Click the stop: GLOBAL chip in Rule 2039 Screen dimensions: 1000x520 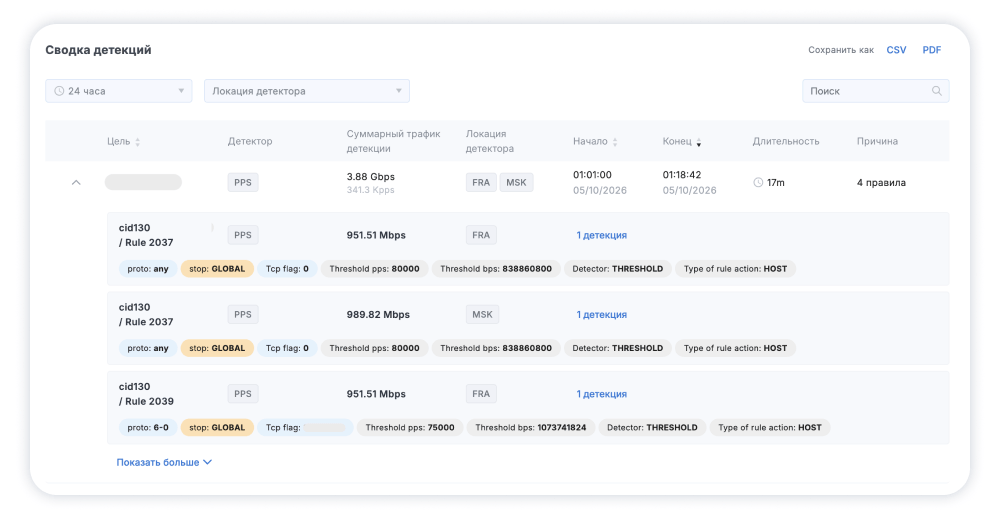pos(217,427)
